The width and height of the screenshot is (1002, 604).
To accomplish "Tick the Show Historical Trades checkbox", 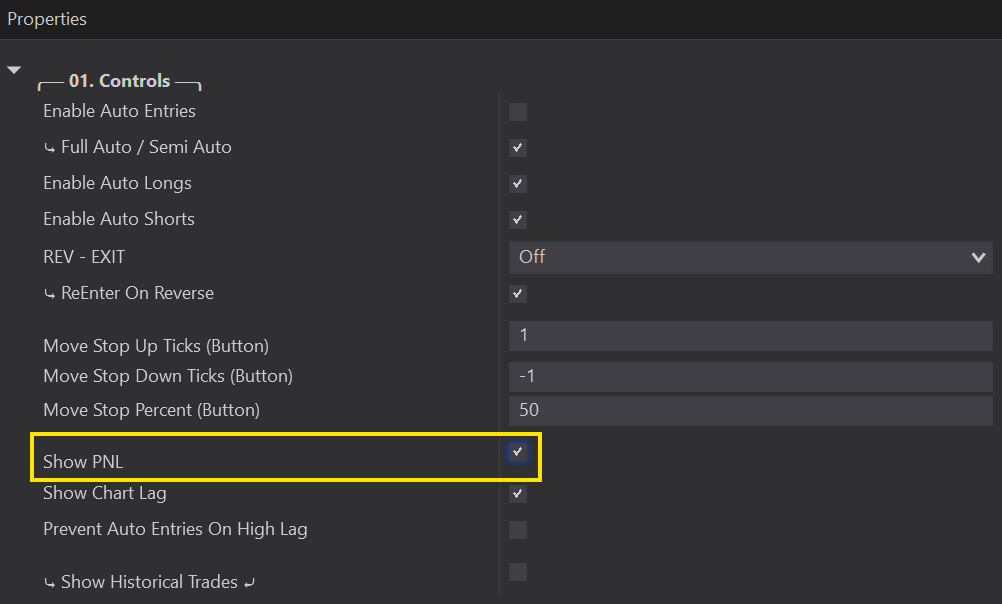I will (x=517, y=572).
